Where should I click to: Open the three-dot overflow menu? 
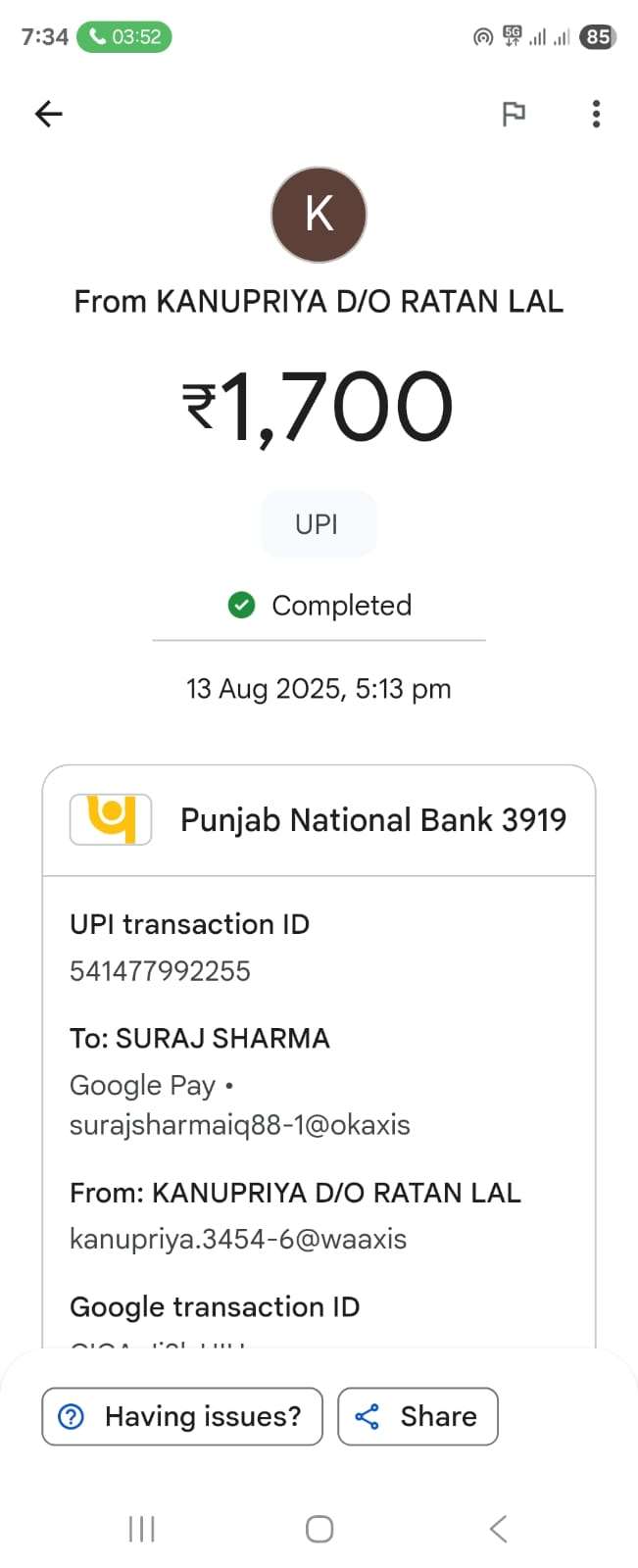point(596,115)
